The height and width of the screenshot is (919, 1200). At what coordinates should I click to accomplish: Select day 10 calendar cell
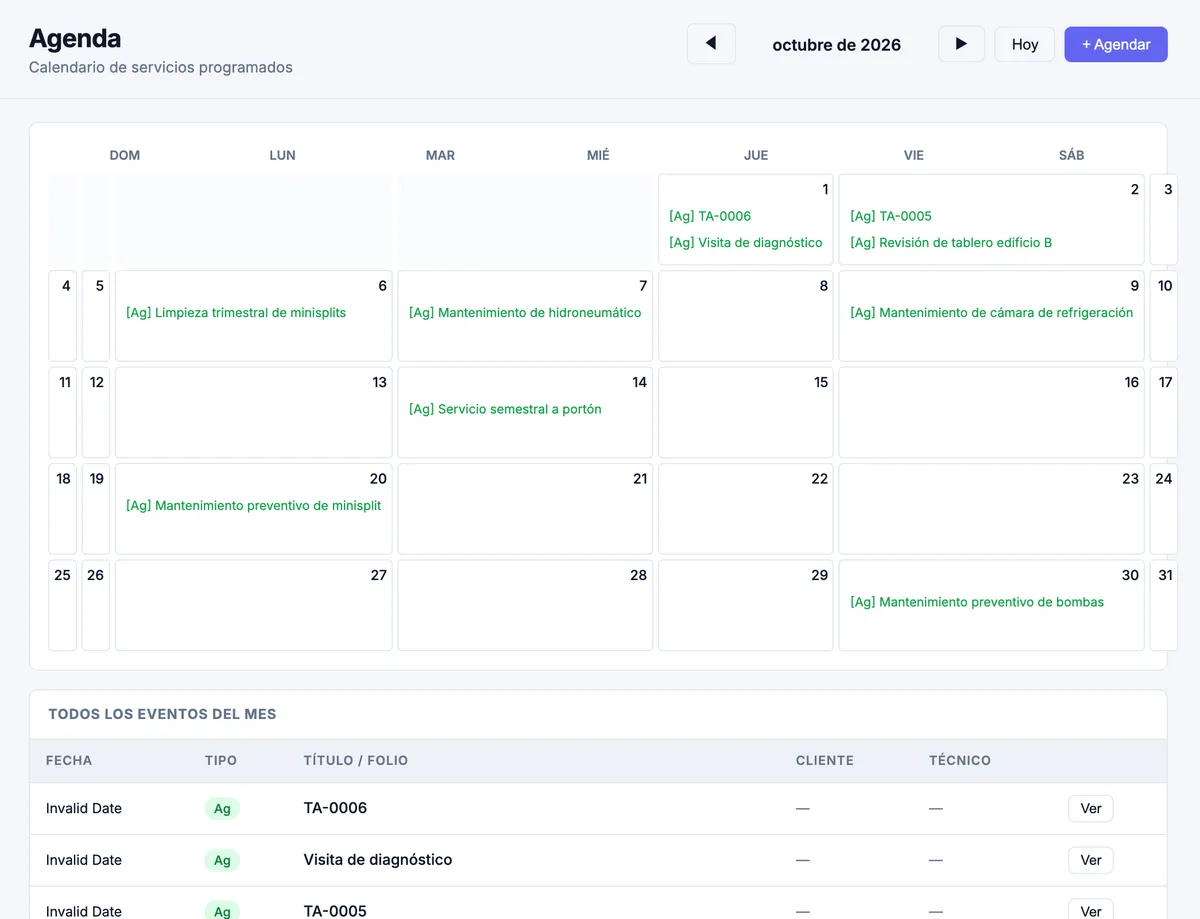tap(1164, 316)
